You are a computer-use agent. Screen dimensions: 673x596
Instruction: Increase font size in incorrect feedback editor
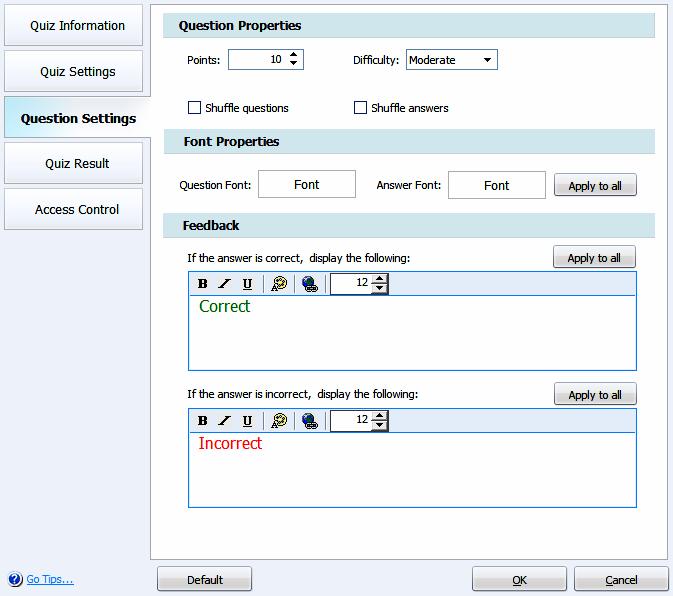[379, 416]
